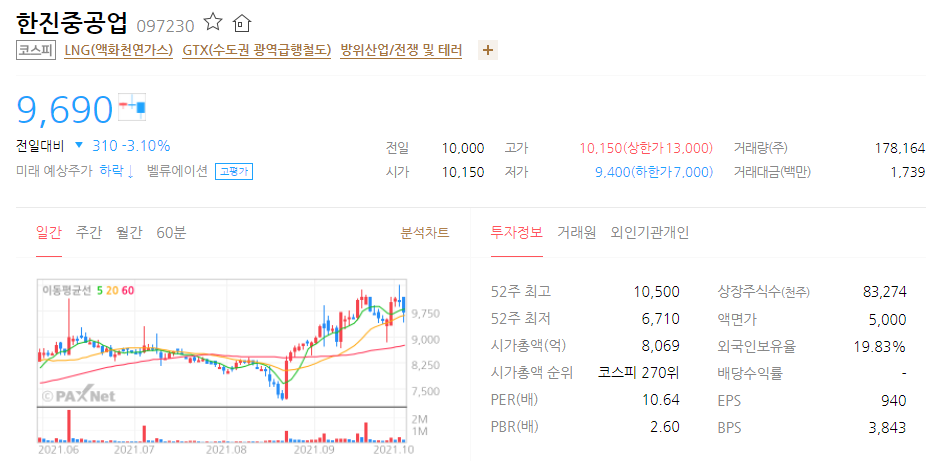Click the 거래대금 value 1,739

pos(907,172)
